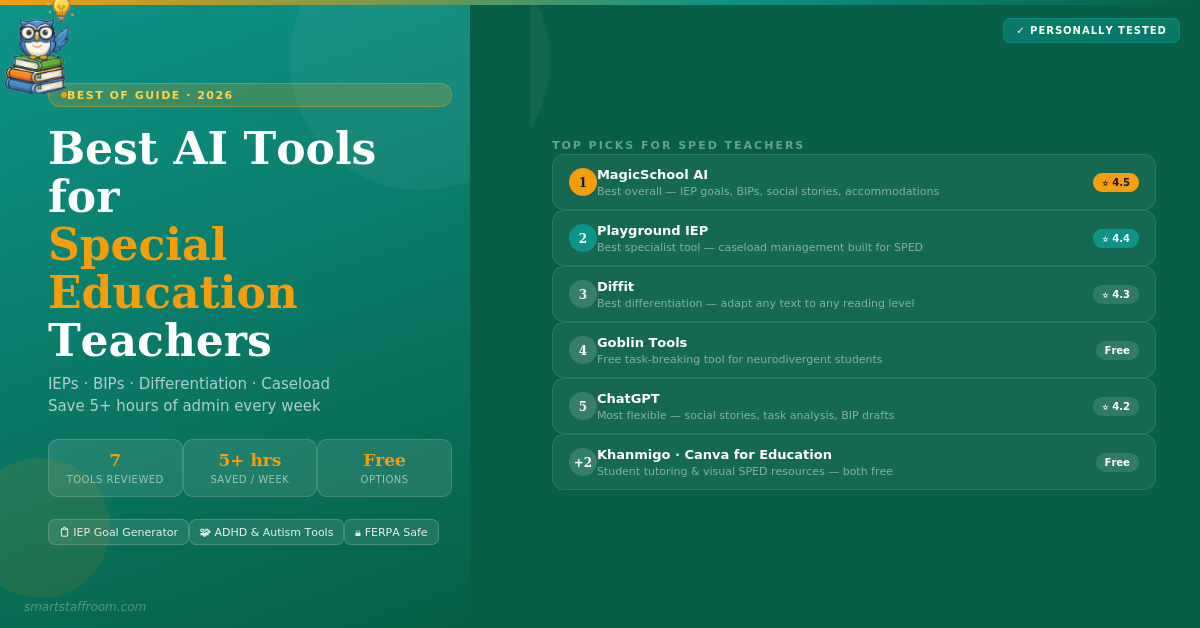Select the numbered circle 1 beside MagicSchool AI
The width and height of the screenshot is (1200, 628).
(582, 182)
